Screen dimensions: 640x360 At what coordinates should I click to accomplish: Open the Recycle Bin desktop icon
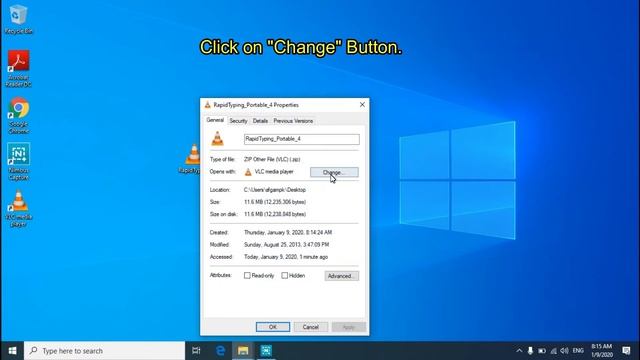(18, 19)
